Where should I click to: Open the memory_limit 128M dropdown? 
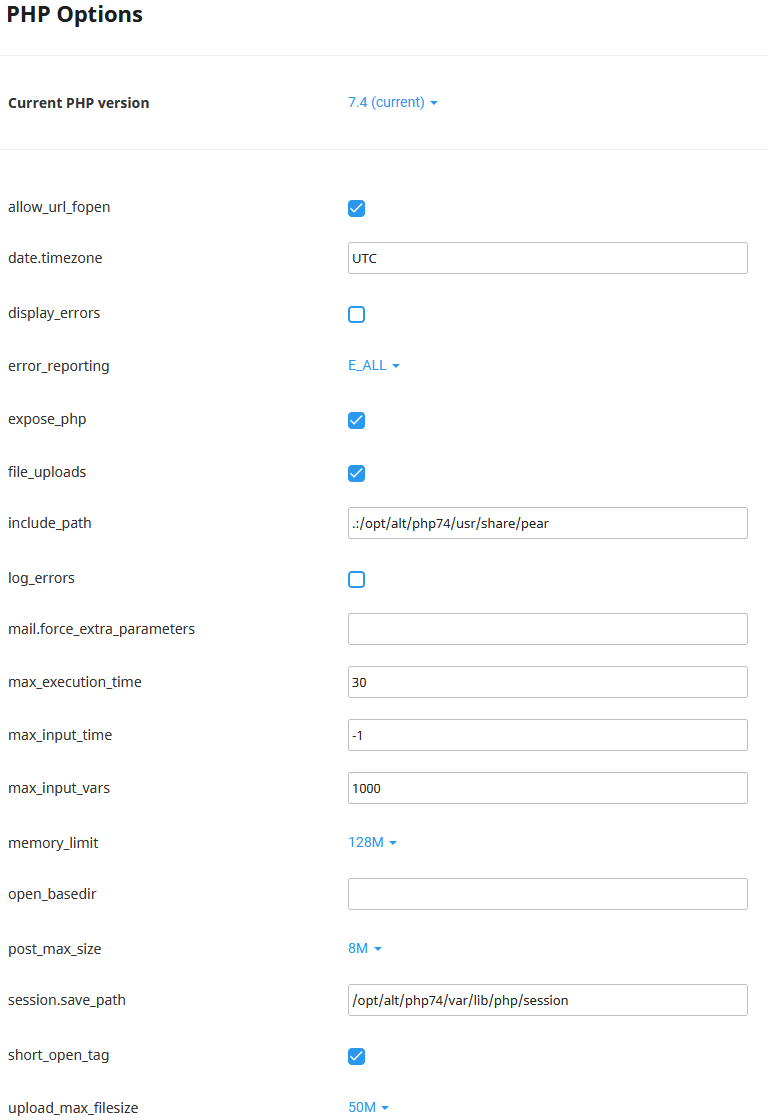pos(372,843)
